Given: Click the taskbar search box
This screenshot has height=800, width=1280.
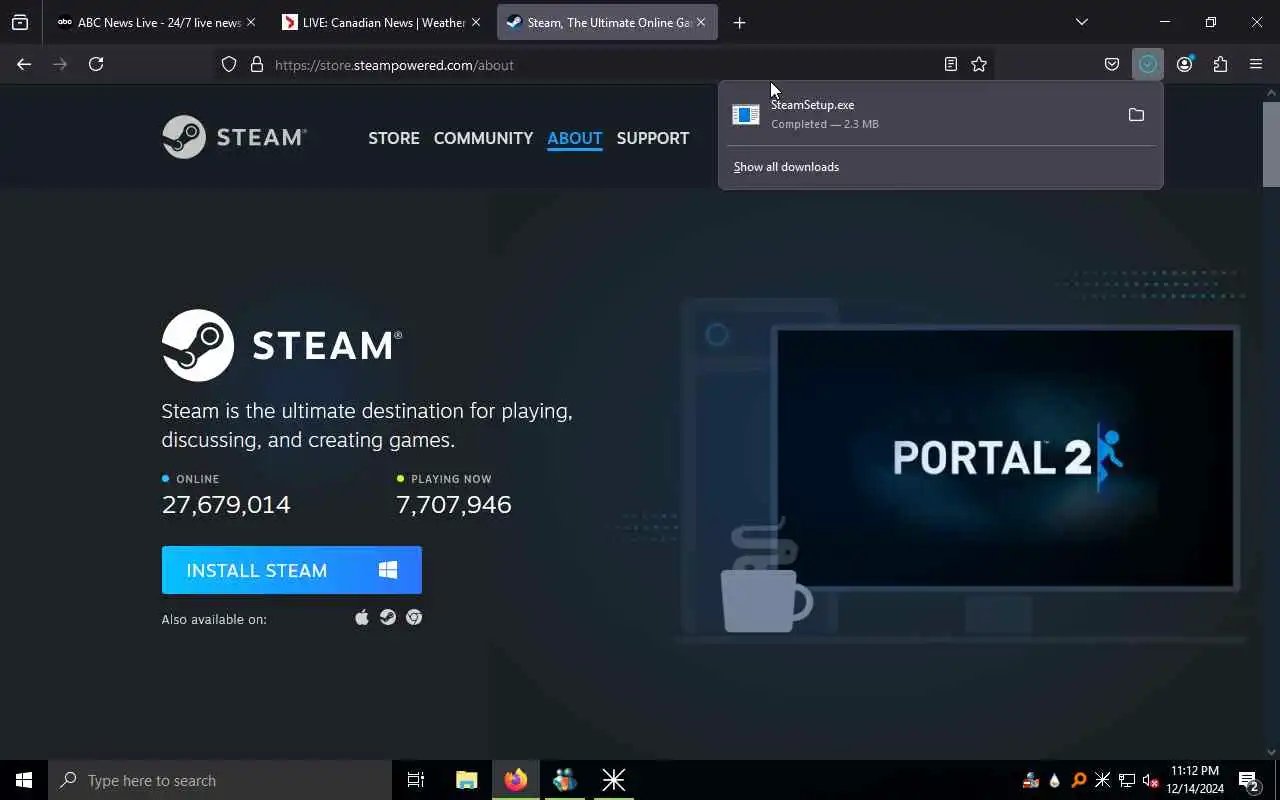Looking at the screenshot, I should click(x=220, y=780).
